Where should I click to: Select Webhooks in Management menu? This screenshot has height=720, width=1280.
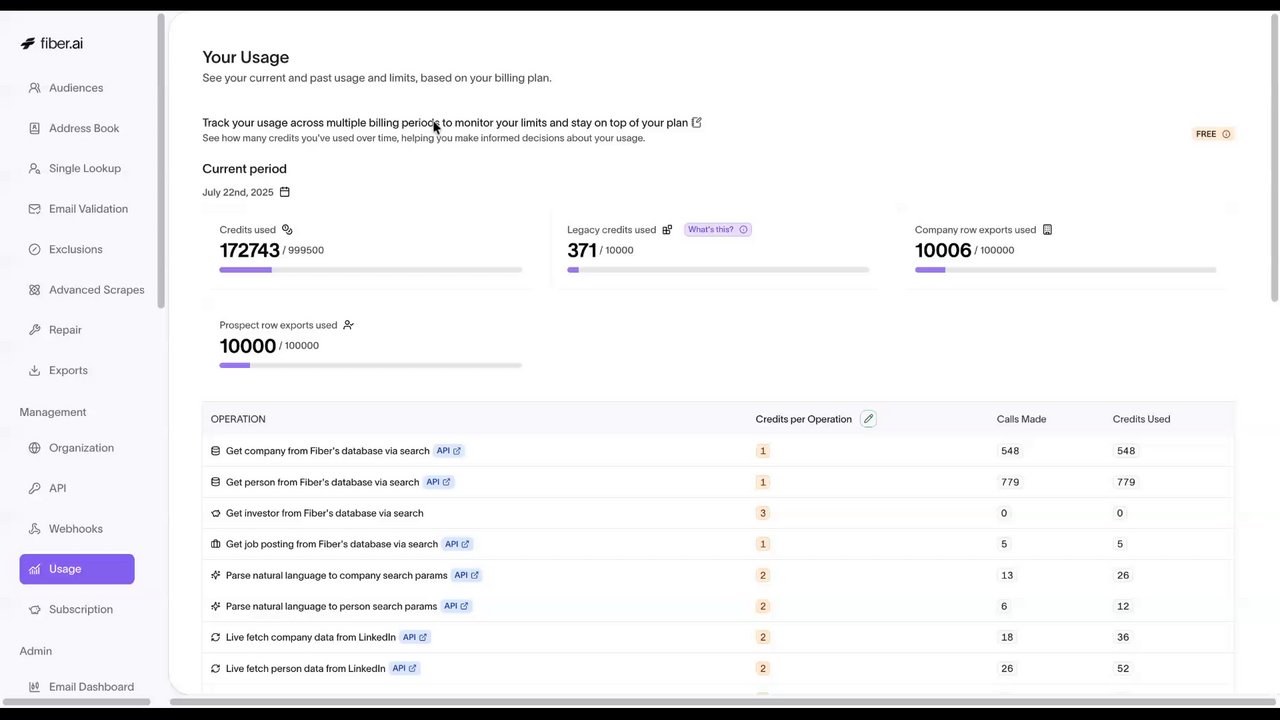click(x=76, y=529)
